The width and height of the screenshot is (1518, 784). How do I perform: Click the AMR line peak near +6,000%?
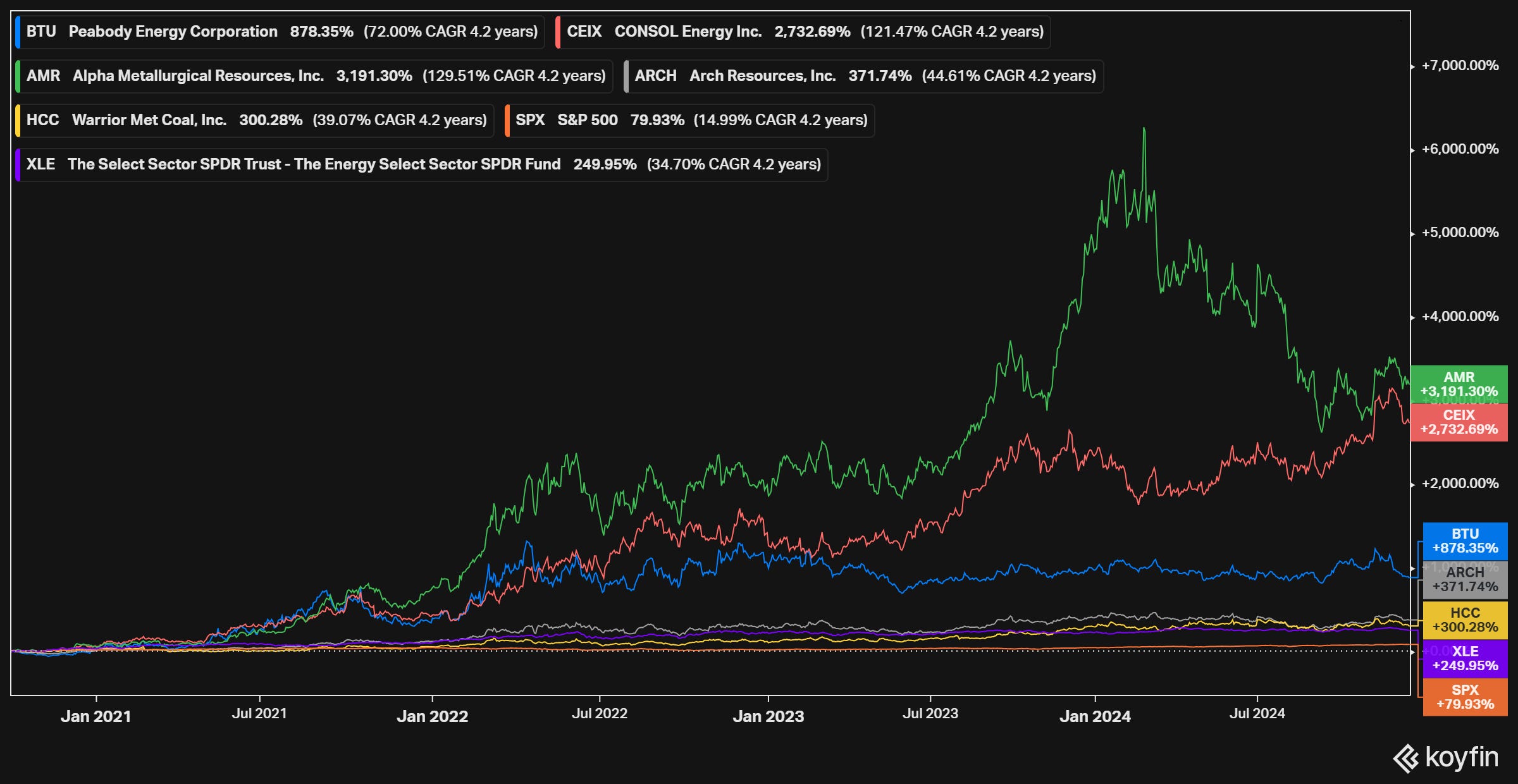[x=1144, y=130]
